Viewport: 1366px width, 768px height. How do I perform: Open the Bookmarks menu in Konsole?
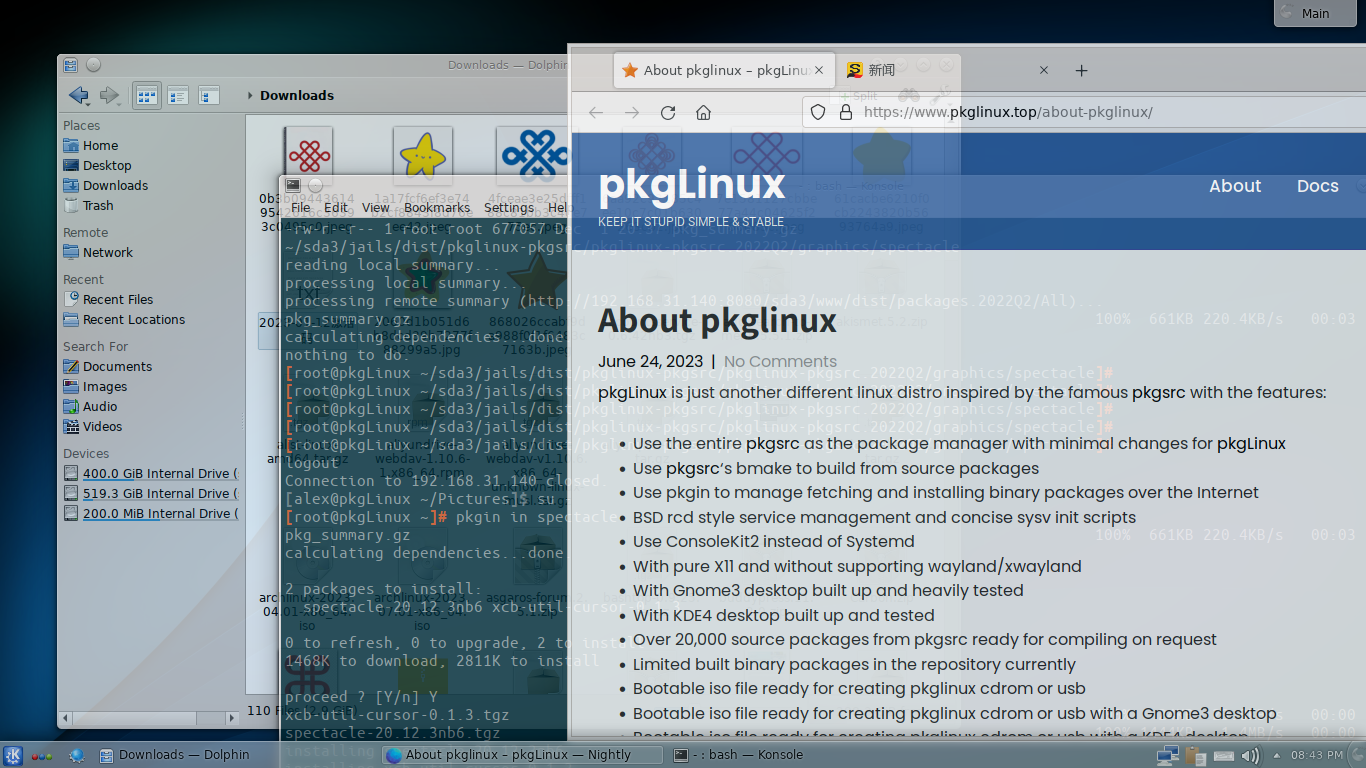click(x=436, y=208)
